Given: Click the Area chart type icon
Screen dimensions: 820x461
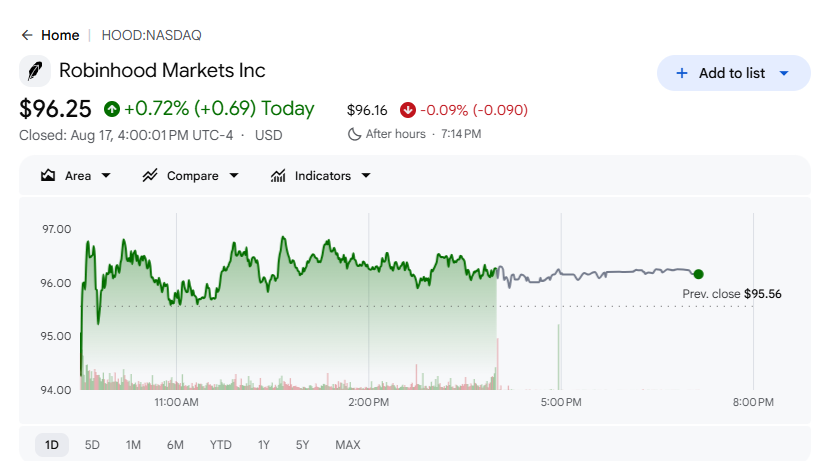Looking at the screenshot, I should click(x=48, y=176).
